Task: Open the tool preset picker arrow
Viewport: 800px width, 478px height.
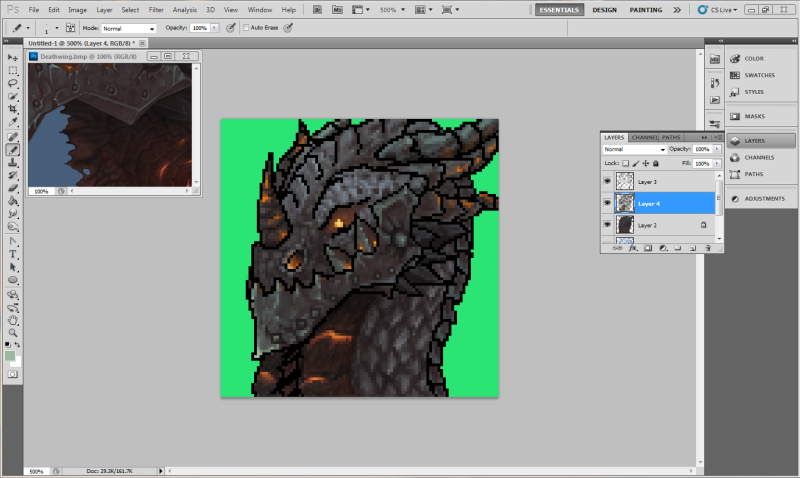Action: pos(28,28)
